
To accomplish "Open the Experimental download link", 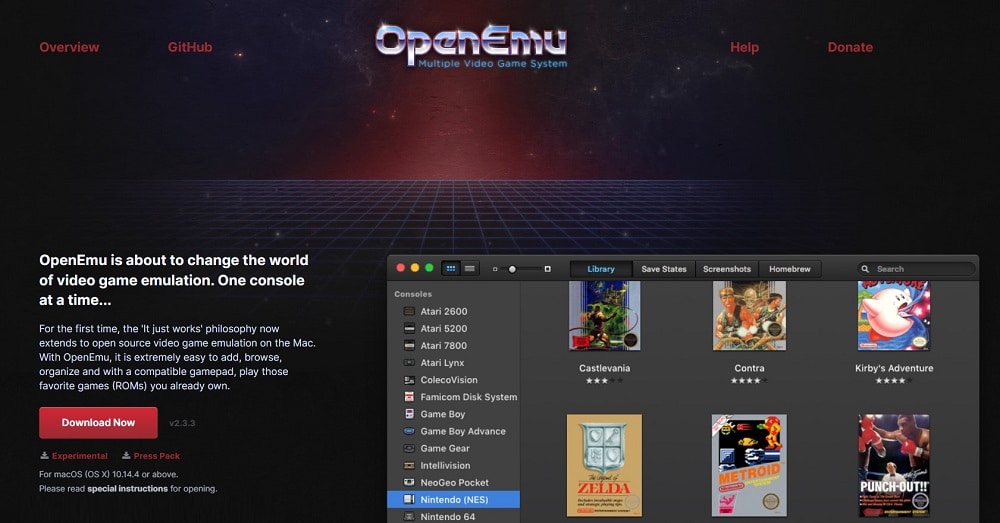I will [x=80, y=456].
